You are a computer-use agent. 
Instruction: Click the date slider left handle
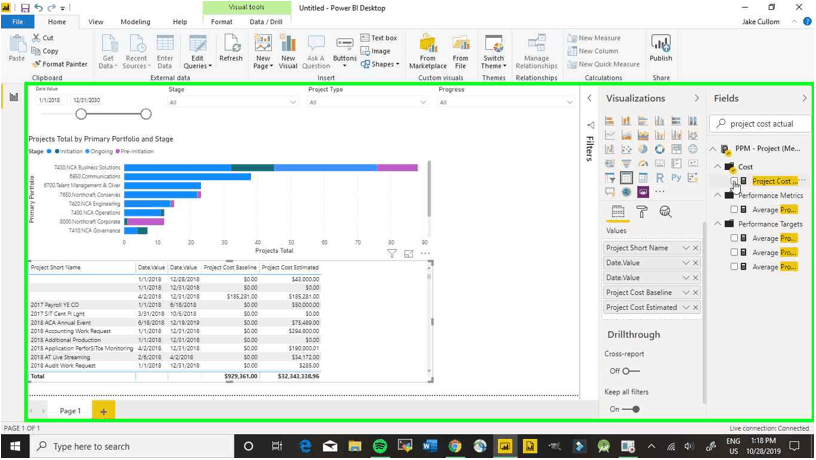click(x=81, y=114)
